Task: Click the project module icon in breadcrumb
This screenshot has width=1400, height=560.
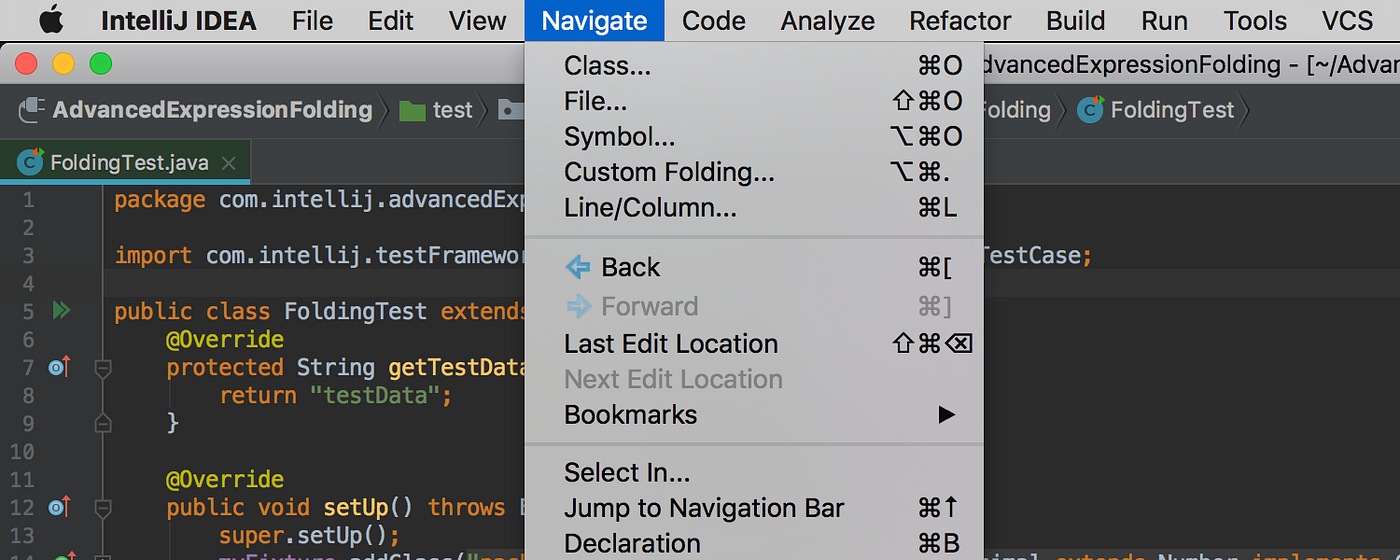Action: pos(34,109)
